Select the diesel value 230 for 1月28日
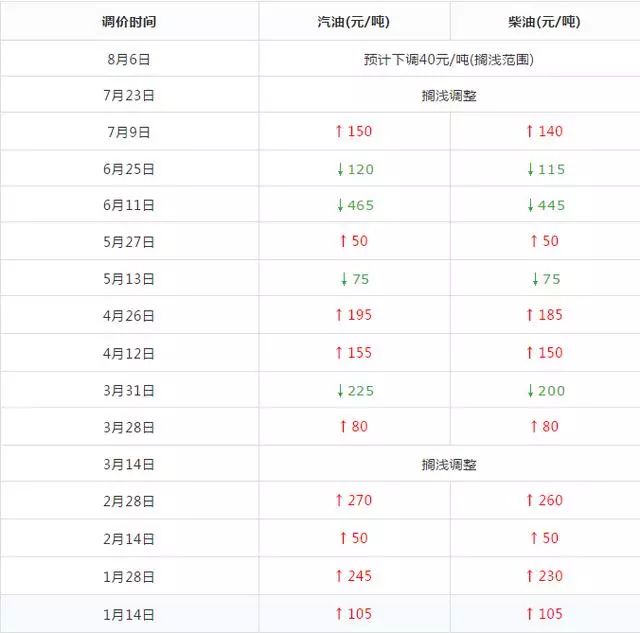The height and width of the screenshot is (633, 640). tap(551, 576)
